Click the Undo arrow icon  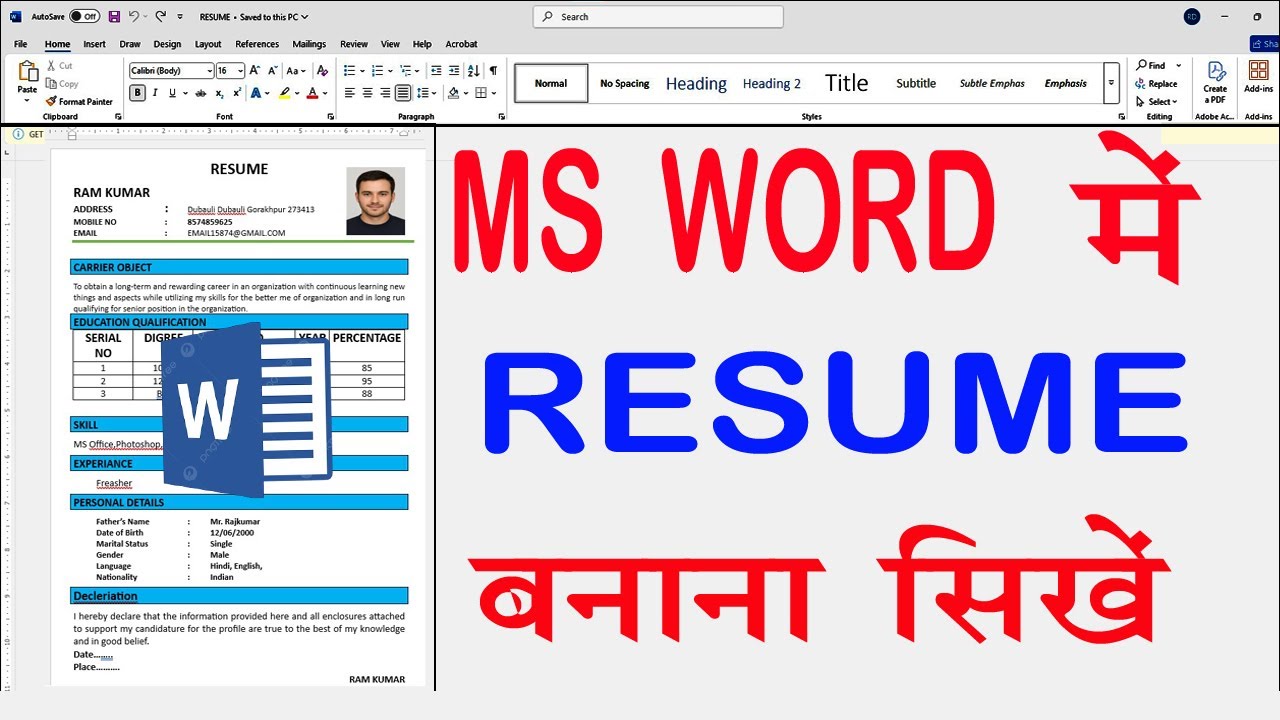pos(134,17)
